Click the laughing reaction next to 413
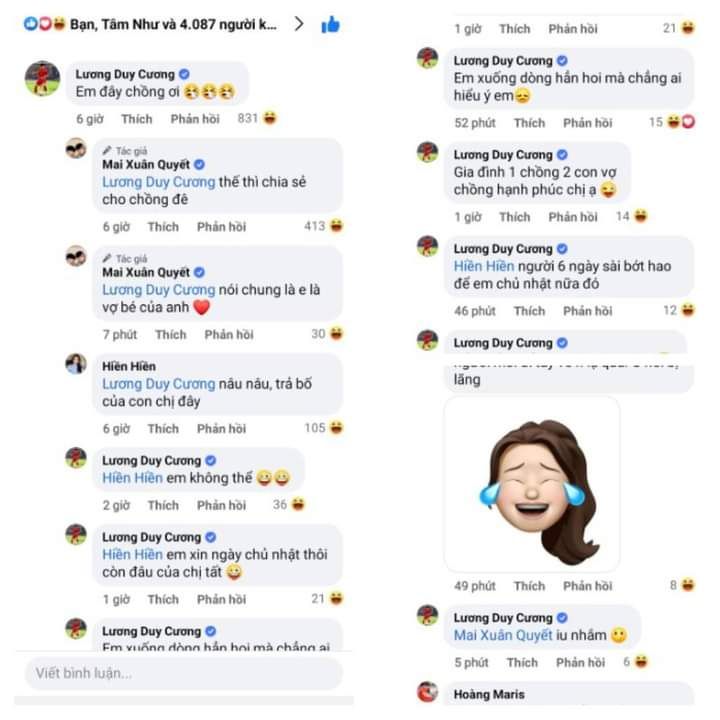The height and width of the screenshot is (720, 720). (336, 226)
